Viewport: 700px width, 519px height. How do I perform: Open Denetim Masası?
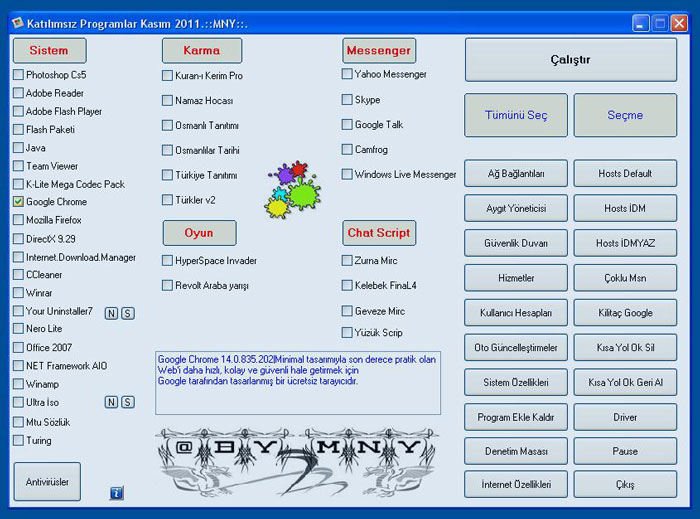tap(516, 451)
